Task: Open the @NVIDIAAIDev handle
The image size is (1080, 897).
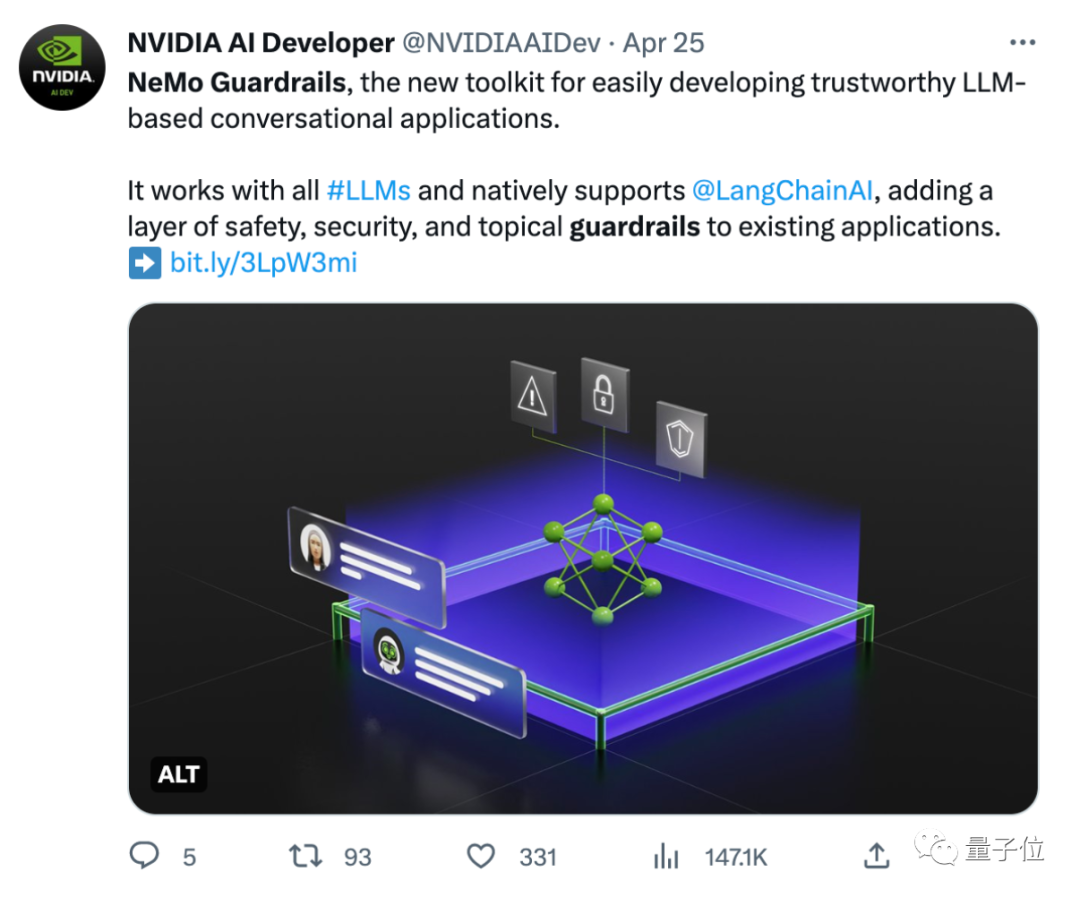Action: (x=501, y=43)
